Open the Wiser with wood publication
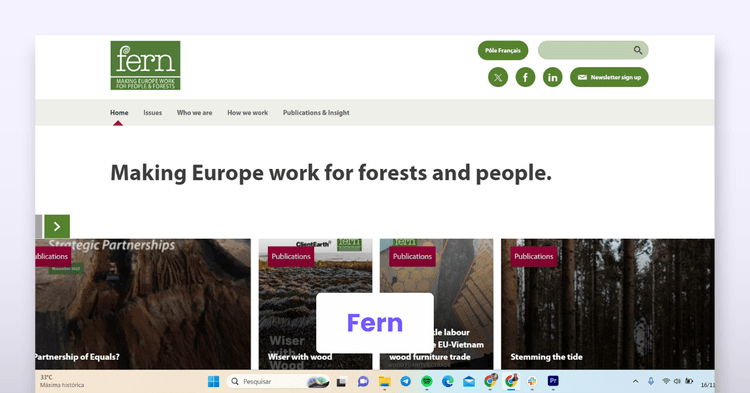 [x=315, y=304]
